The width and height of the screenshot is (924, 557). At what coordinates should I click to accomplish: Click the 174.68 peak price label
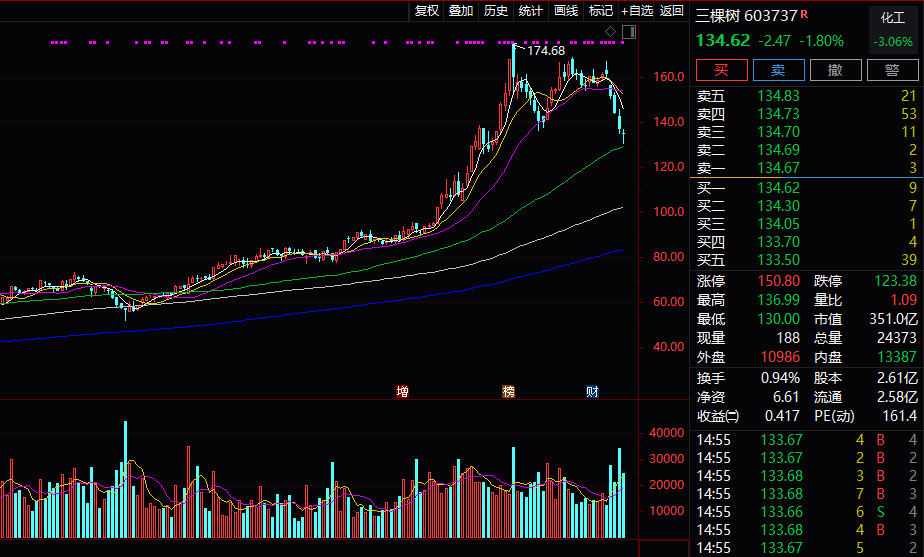[546, 51]
